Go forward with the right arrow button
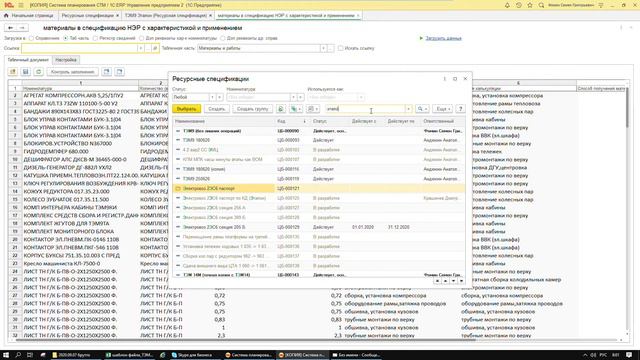 point(22,28)
